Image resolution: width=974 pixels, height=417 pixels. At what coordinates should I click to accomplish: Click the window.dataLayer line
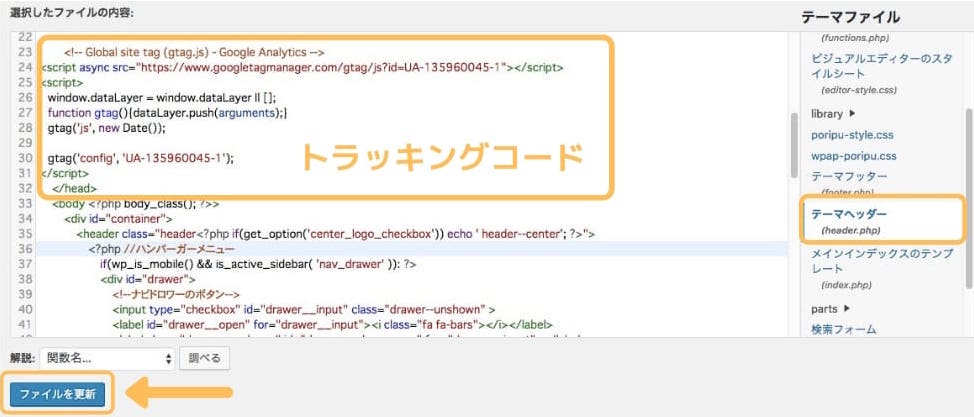(x=162, y=98)
